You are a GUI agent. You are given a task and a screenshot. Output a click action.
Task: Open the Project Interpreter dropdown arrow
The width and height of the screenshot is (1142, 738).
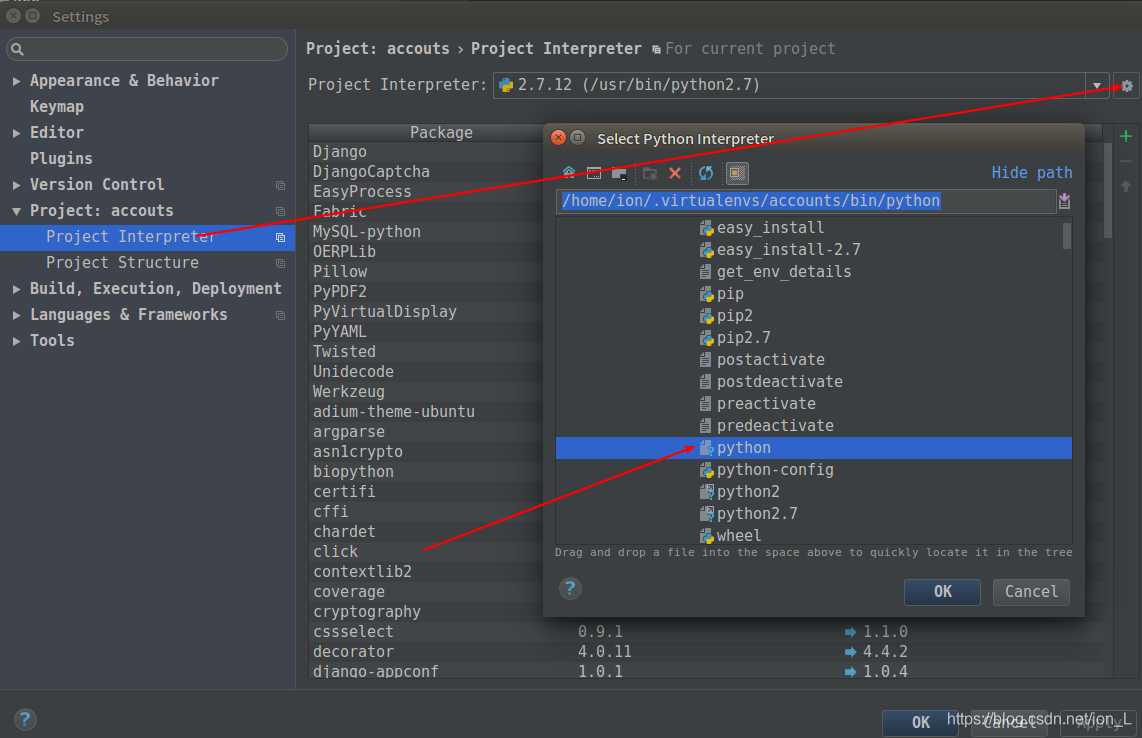pos(1097,85)
